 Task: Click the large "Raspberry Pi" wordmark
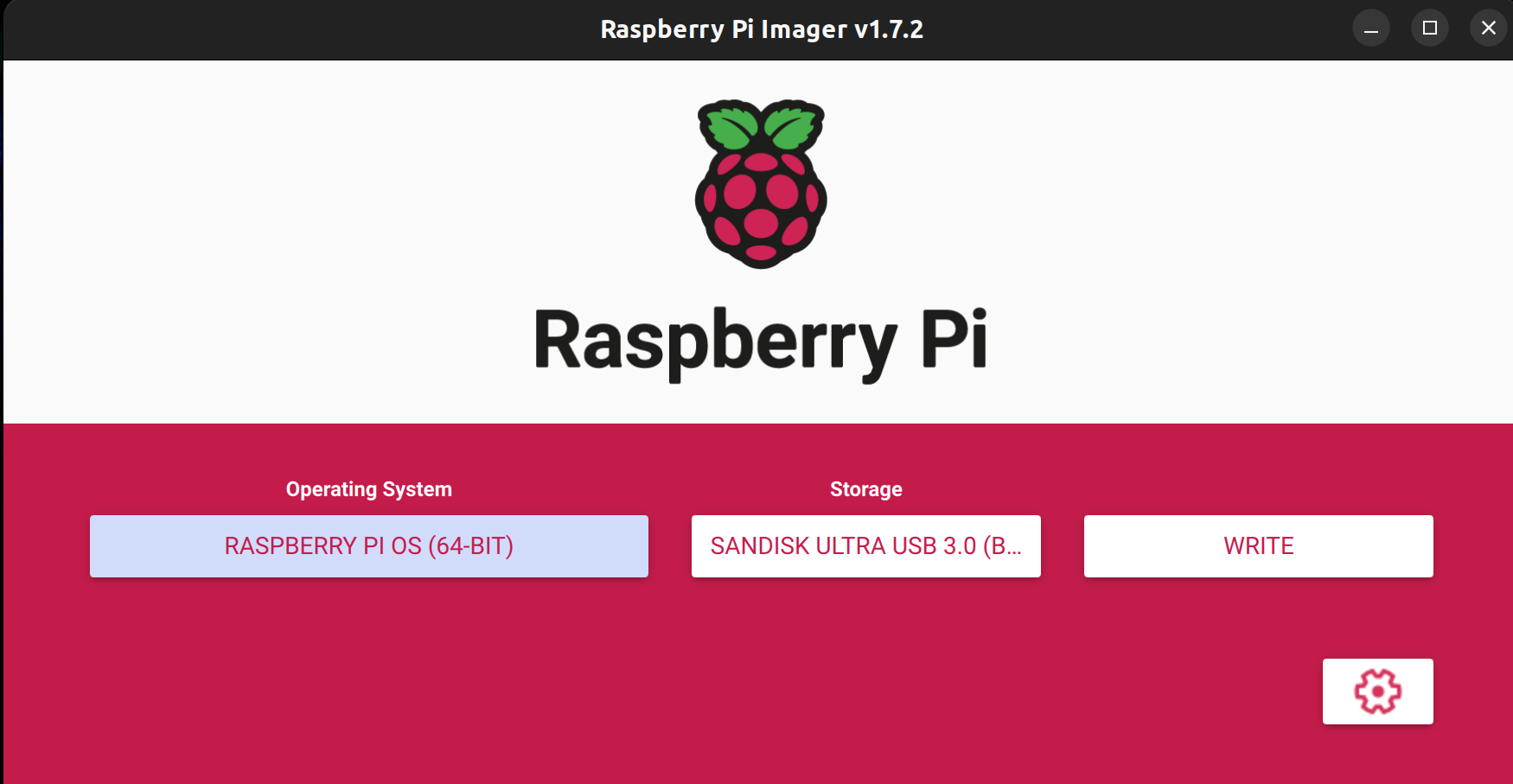pyautogui.click(x=761, y=341)
